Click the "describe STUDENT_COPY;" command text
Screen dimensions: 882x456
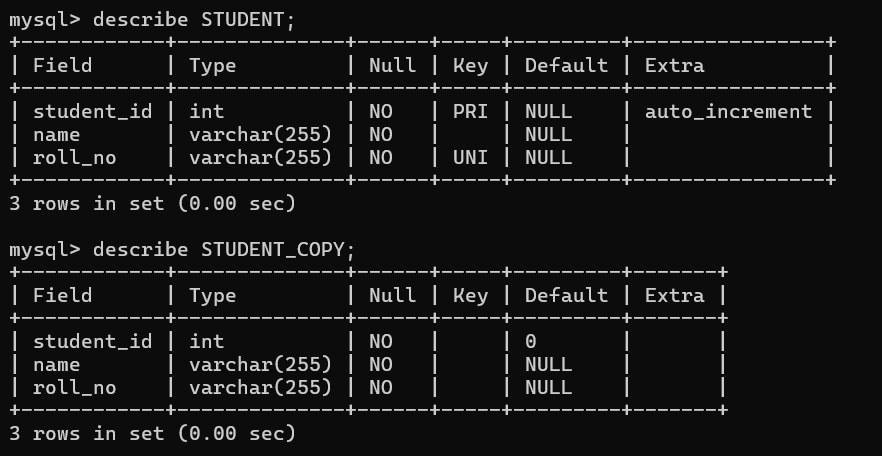pos(224,250)
